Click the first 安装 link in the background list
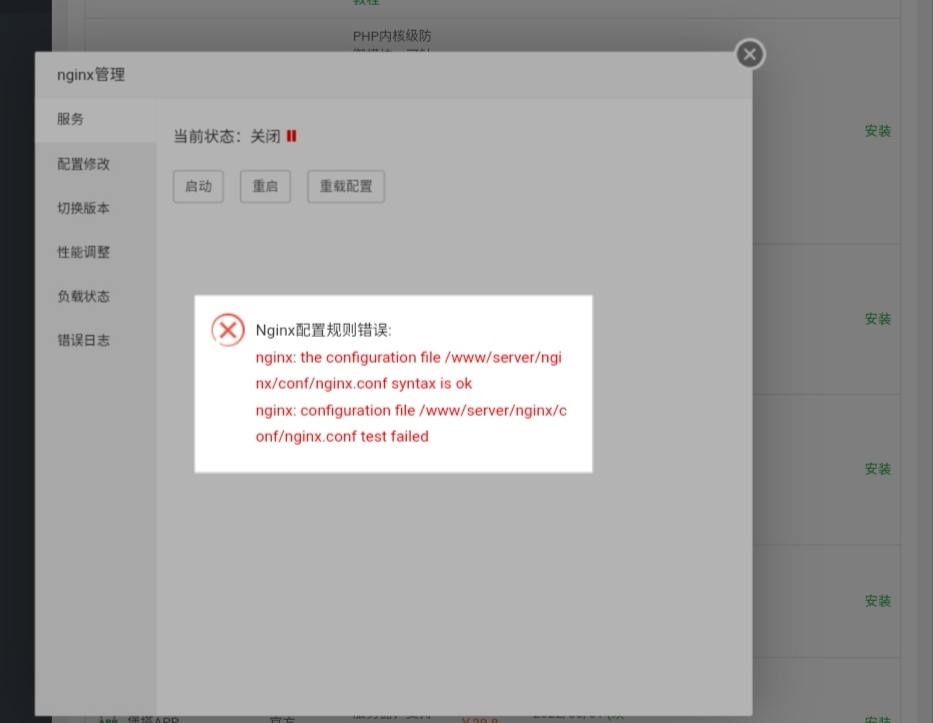The image size is (933, 723). pyautogui.click(x=878, y=131)
